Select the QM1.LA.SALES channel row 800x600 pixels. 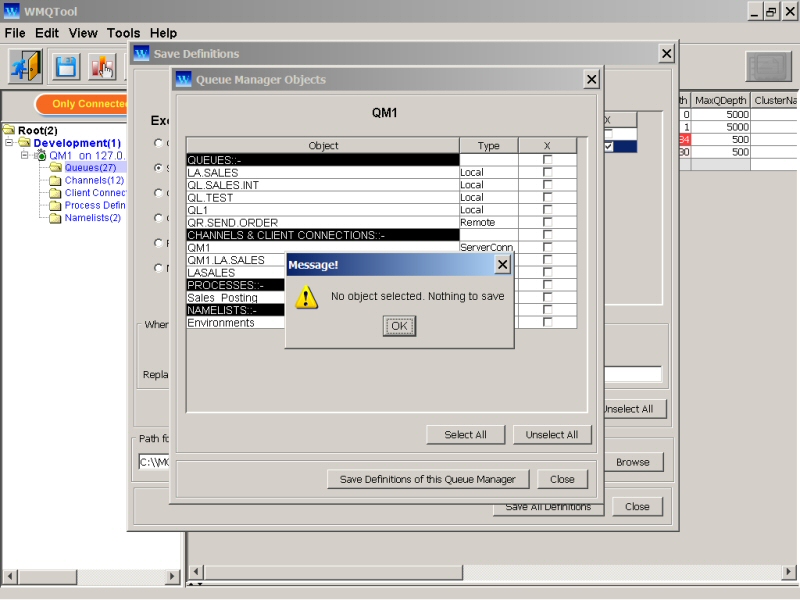(235, 260)
